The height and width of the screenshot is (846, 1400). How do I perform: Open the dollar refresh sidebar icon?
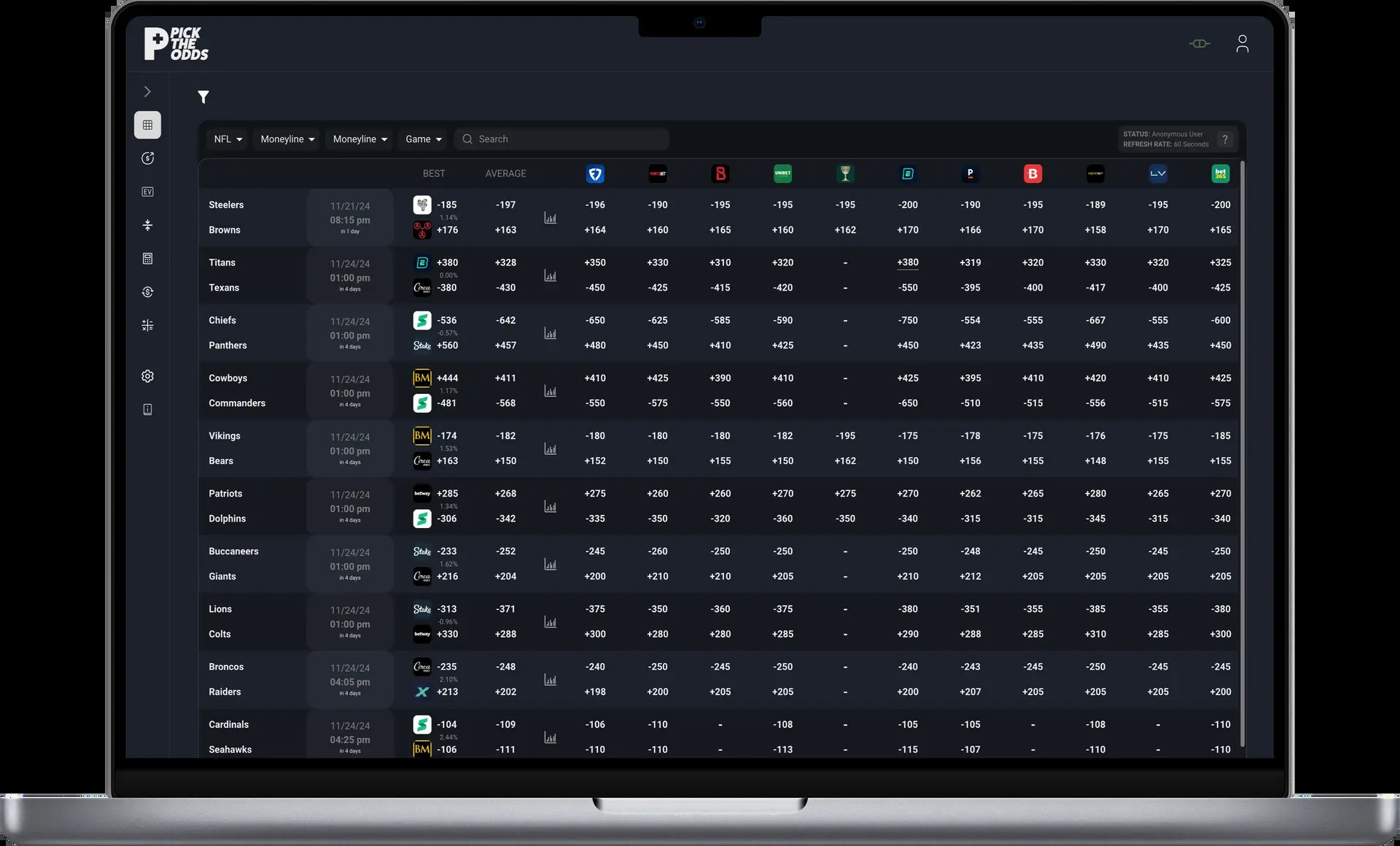(x=147, y=158)
